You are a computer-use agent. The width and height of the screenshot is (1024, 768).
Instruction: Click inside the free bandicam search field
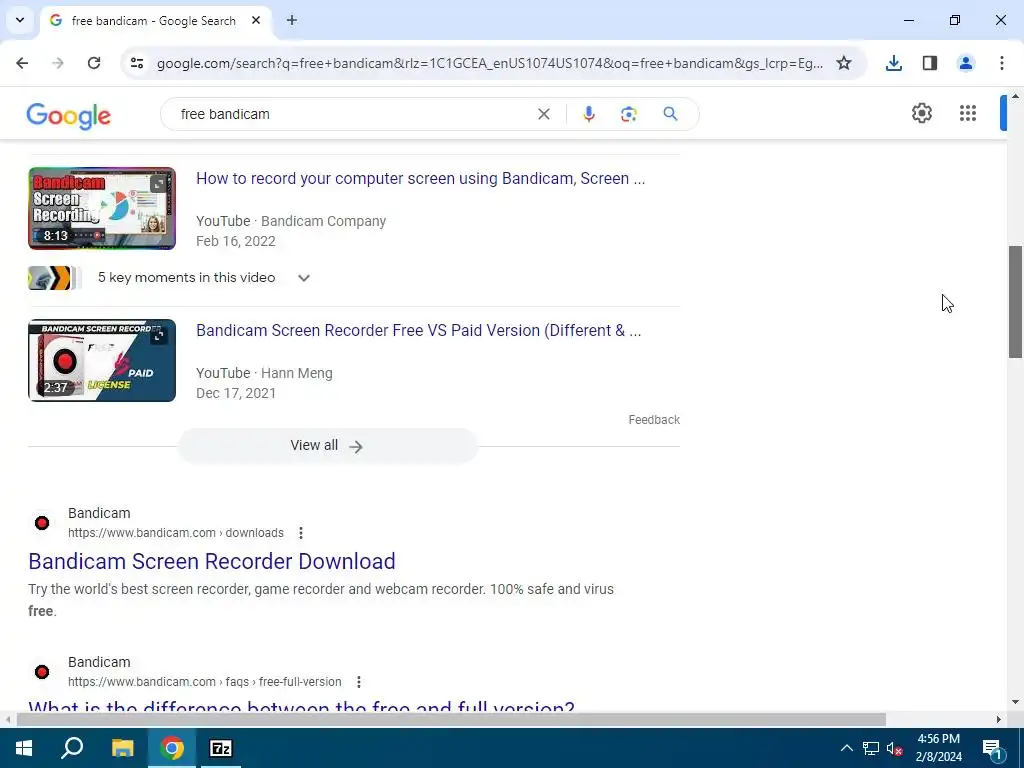tap(353, 114)
